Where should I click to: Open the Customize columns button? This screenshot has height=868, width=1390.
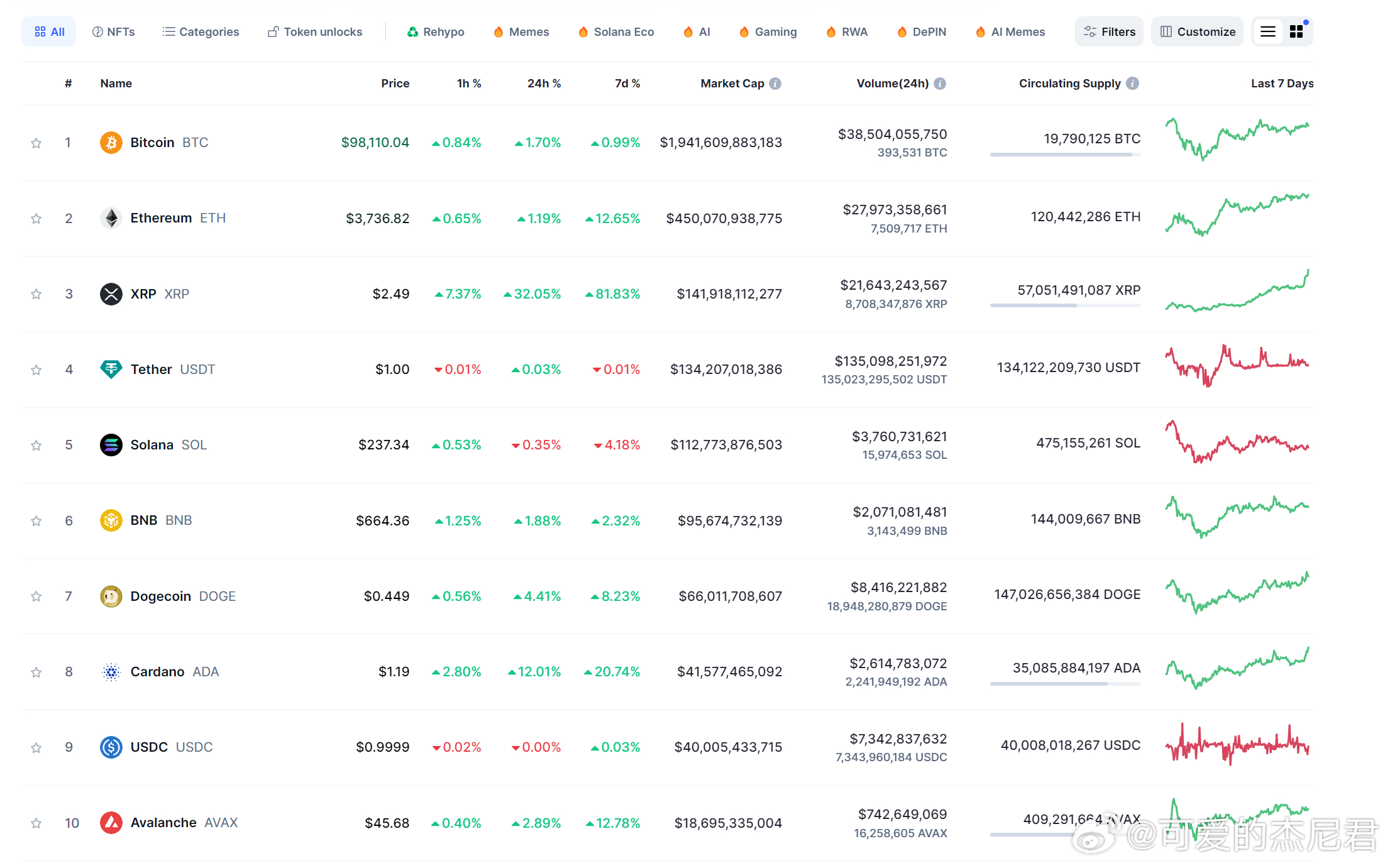click(1198, 31)
